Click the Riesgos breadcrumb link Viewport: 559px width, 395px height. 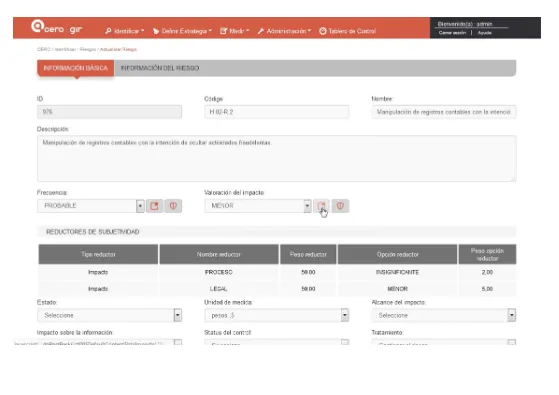tap(88, 49)
